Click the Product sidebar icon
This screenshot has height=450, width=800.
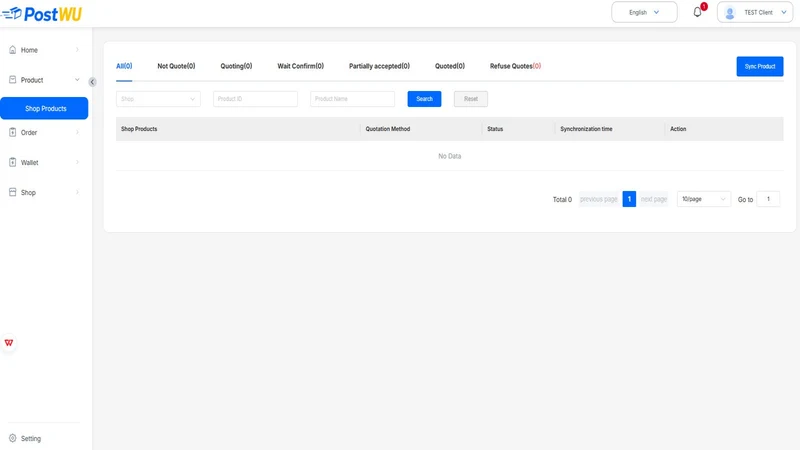(13, 80)
